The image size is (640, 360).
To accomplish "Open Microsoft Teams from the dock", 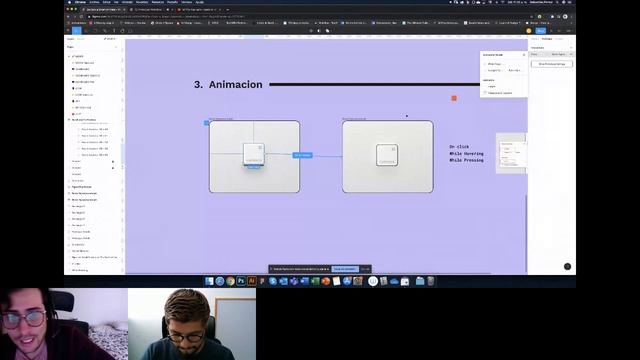I will tap(294, 281).
